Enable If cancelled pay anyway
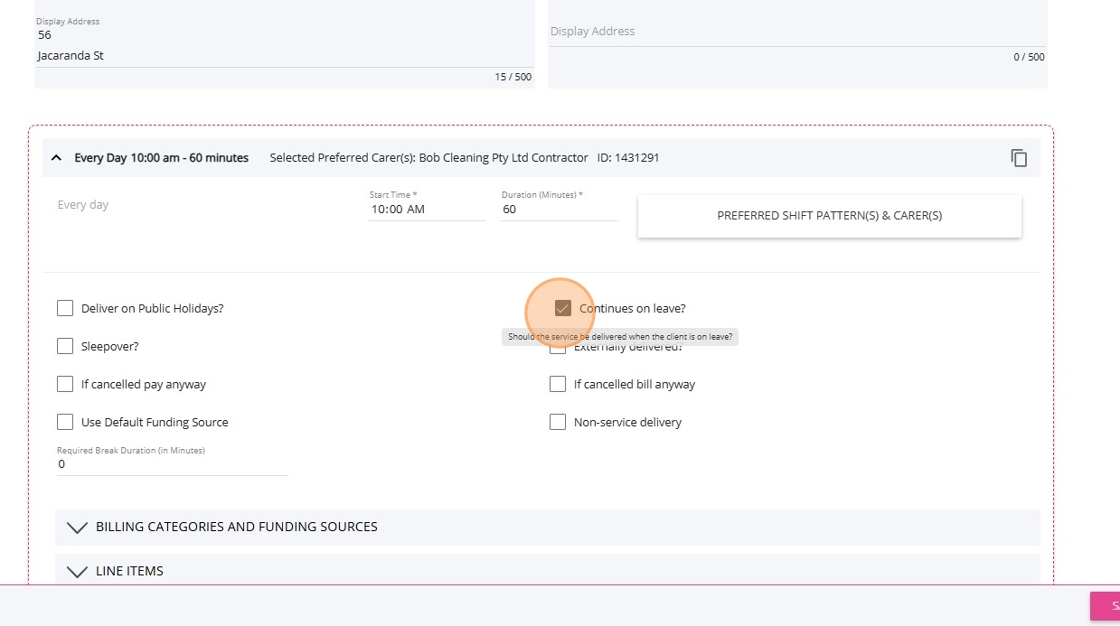The width and height of the screenshot is (1120, 626). click(65, 384)
